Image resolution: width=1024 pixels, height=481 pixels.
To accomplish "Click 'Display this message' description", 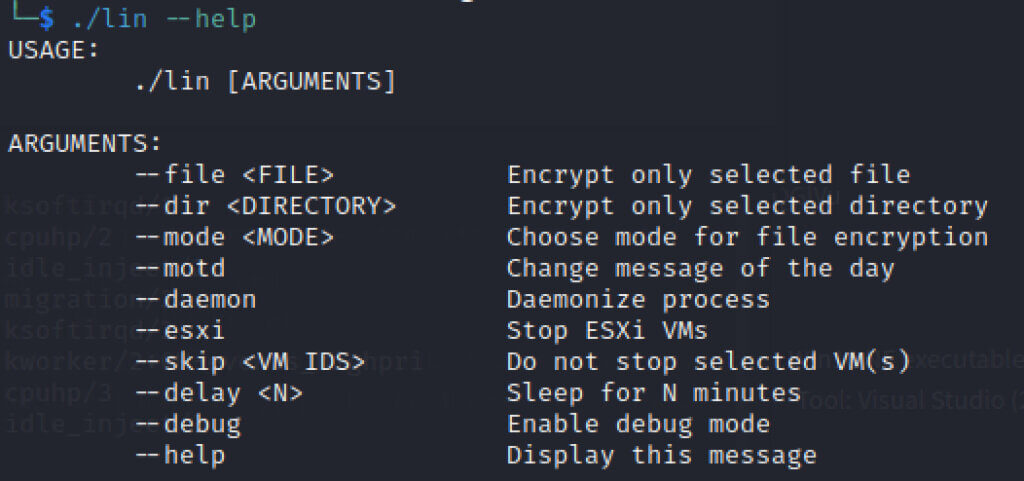I will 662,455.
